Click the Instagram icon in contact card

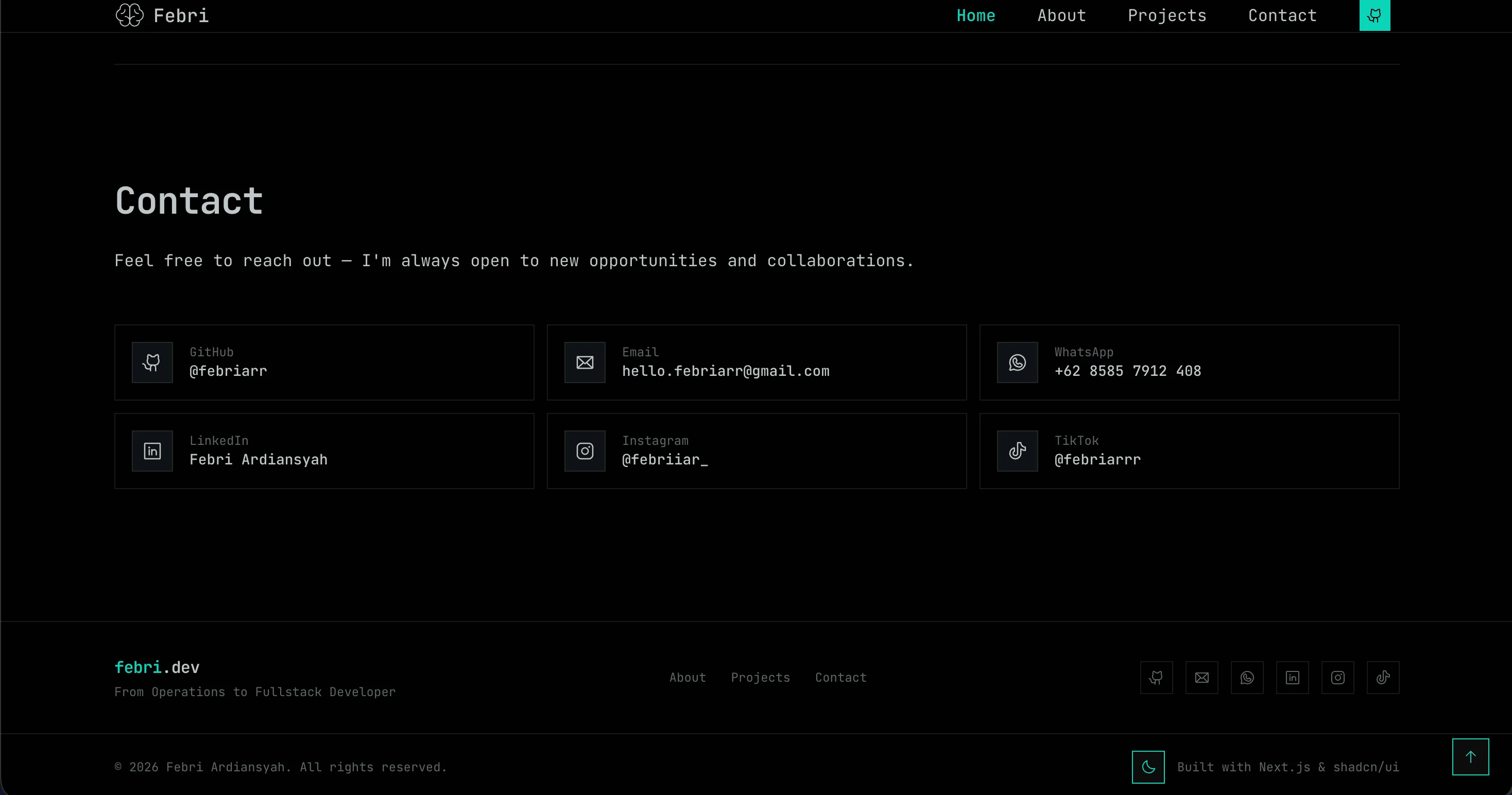[585, 451]
